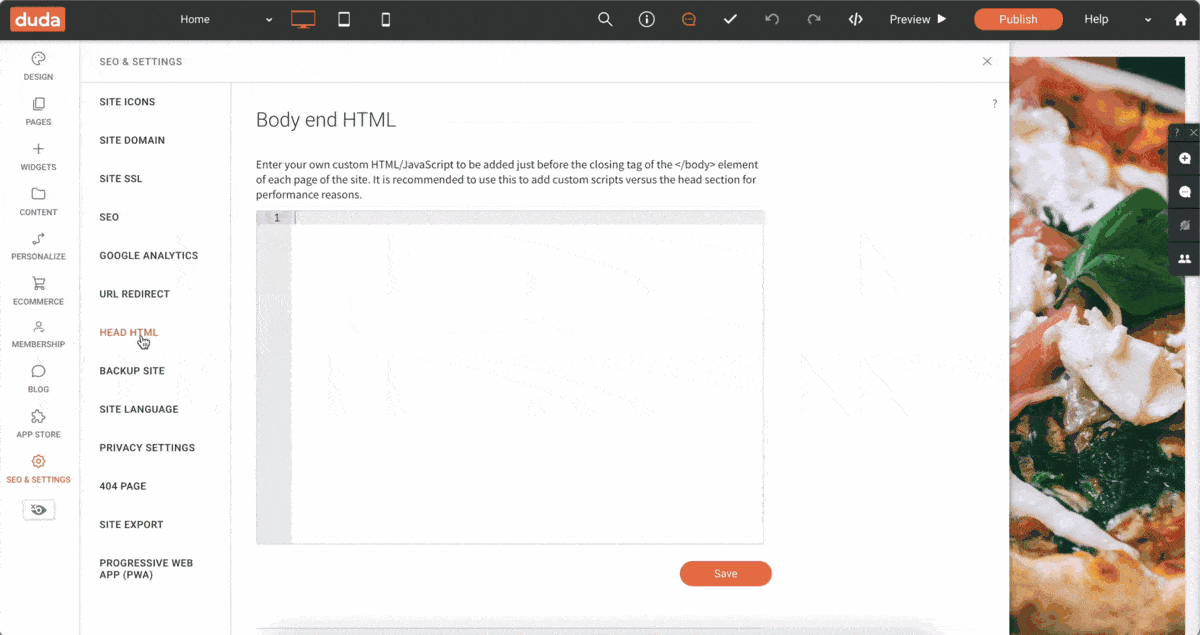The image size is (1200, 635).
Task: Expand the Help menu arrow
Action: point(1148,20)
